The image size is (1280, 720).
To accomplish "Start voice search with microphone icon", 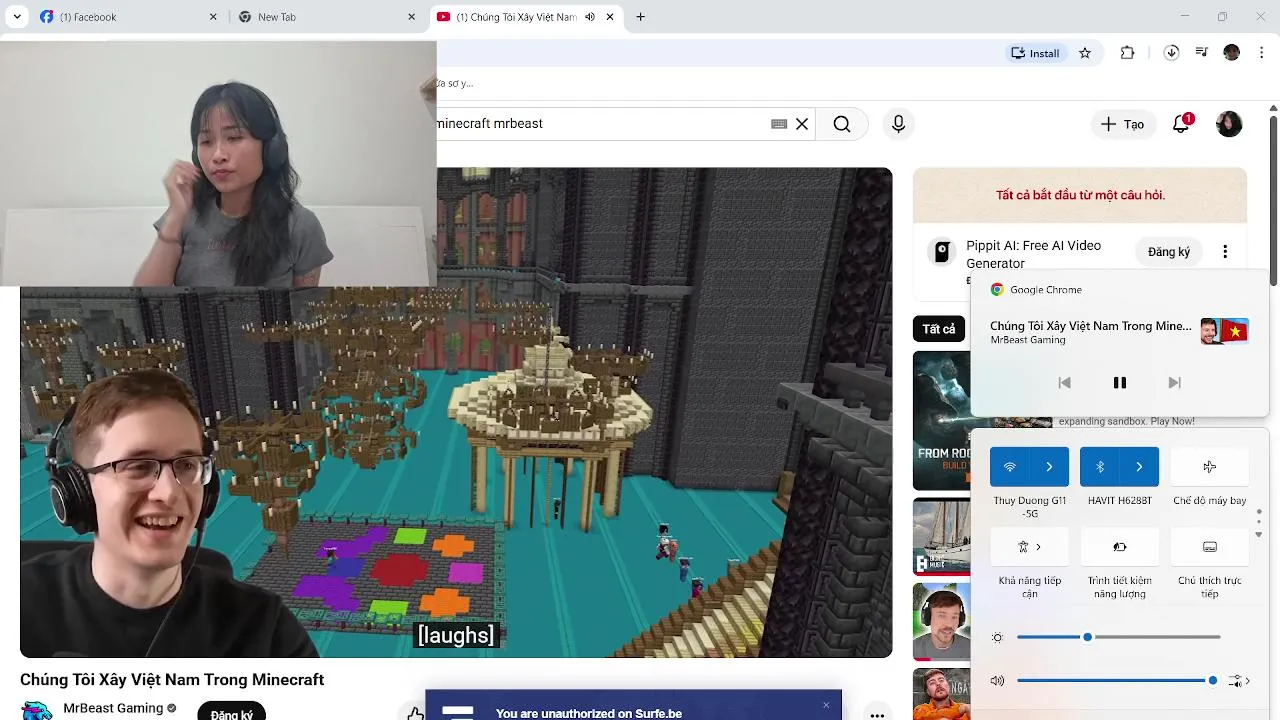I will (x=898, y=124).
